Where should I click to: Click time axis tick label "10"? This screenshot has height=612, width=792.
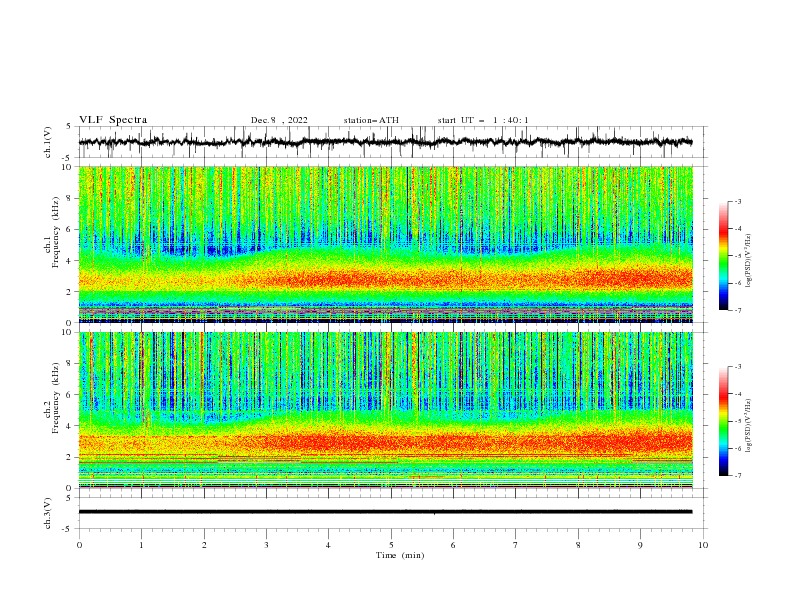[703, 545]
